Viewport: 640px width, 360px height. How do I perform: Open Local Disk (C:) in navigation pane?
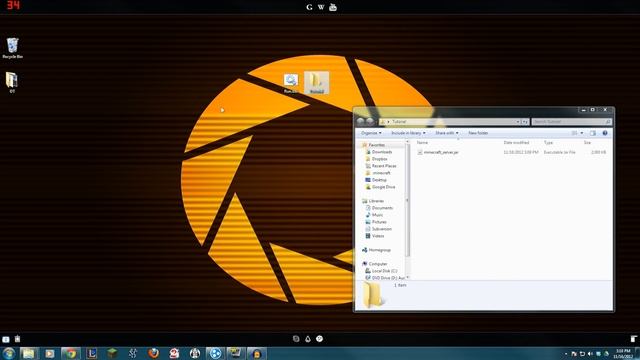click(x=381, y=271)
